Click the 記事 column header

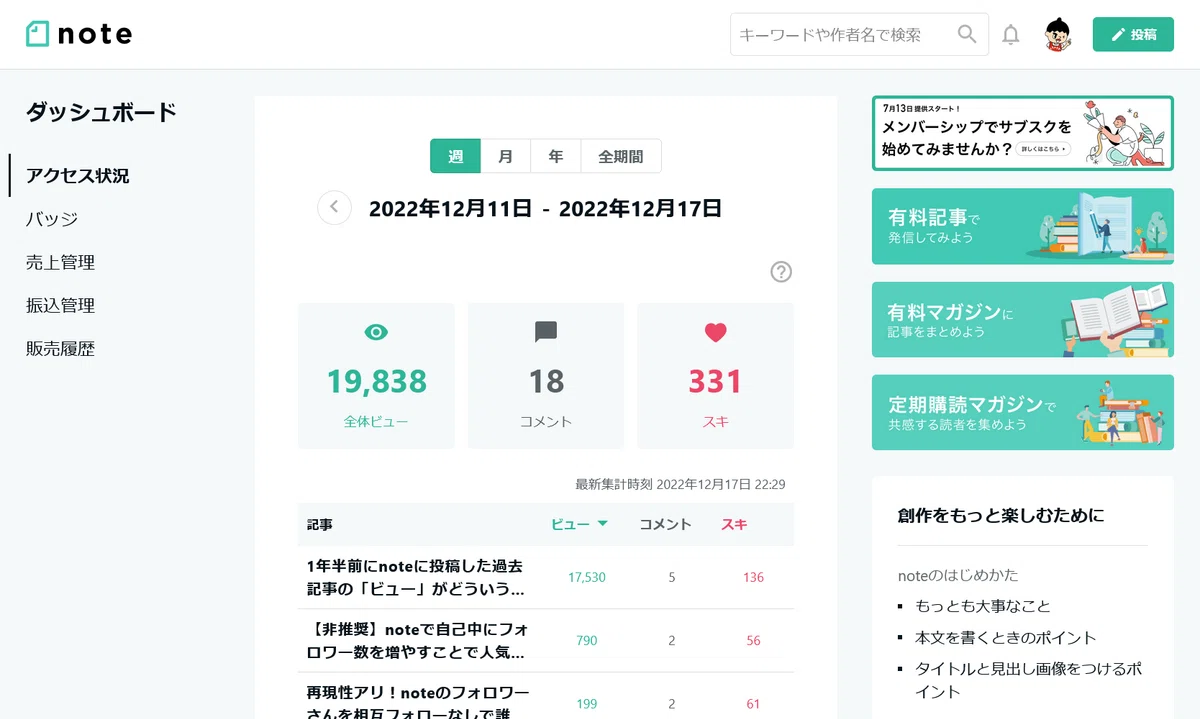point(320,524)
